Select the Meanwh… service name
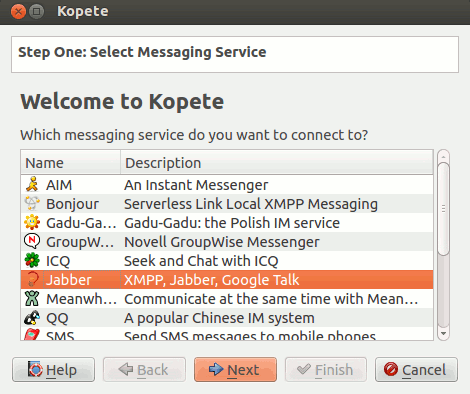 [82, 299]
